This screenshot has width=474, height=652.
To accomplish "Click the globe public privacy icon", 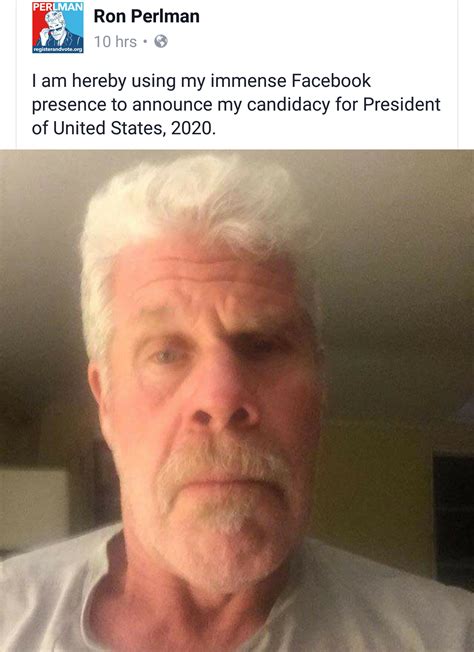I will click(x=161, y=42).
